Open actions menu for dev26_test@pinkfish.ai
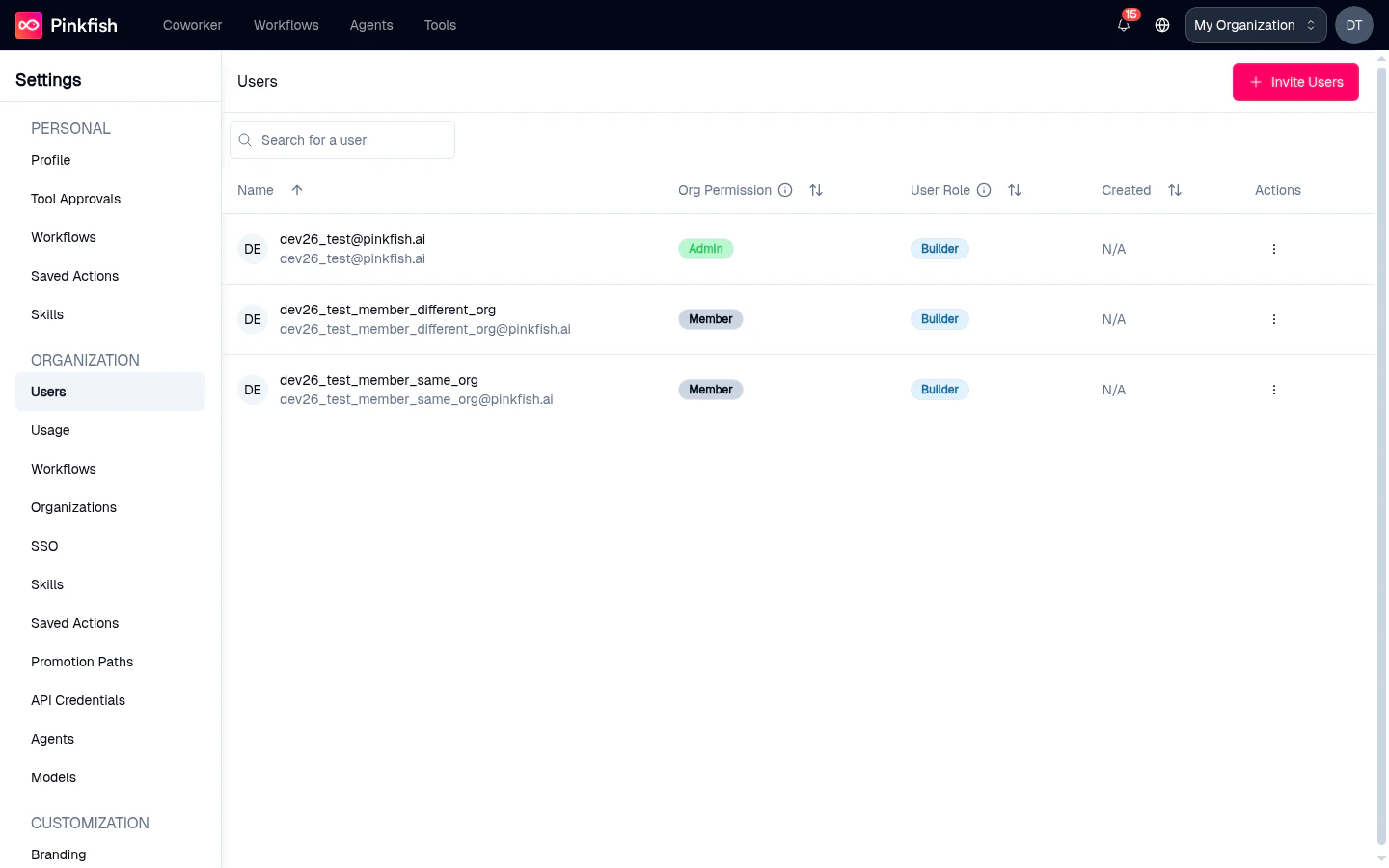 (x=1274, y=249)
